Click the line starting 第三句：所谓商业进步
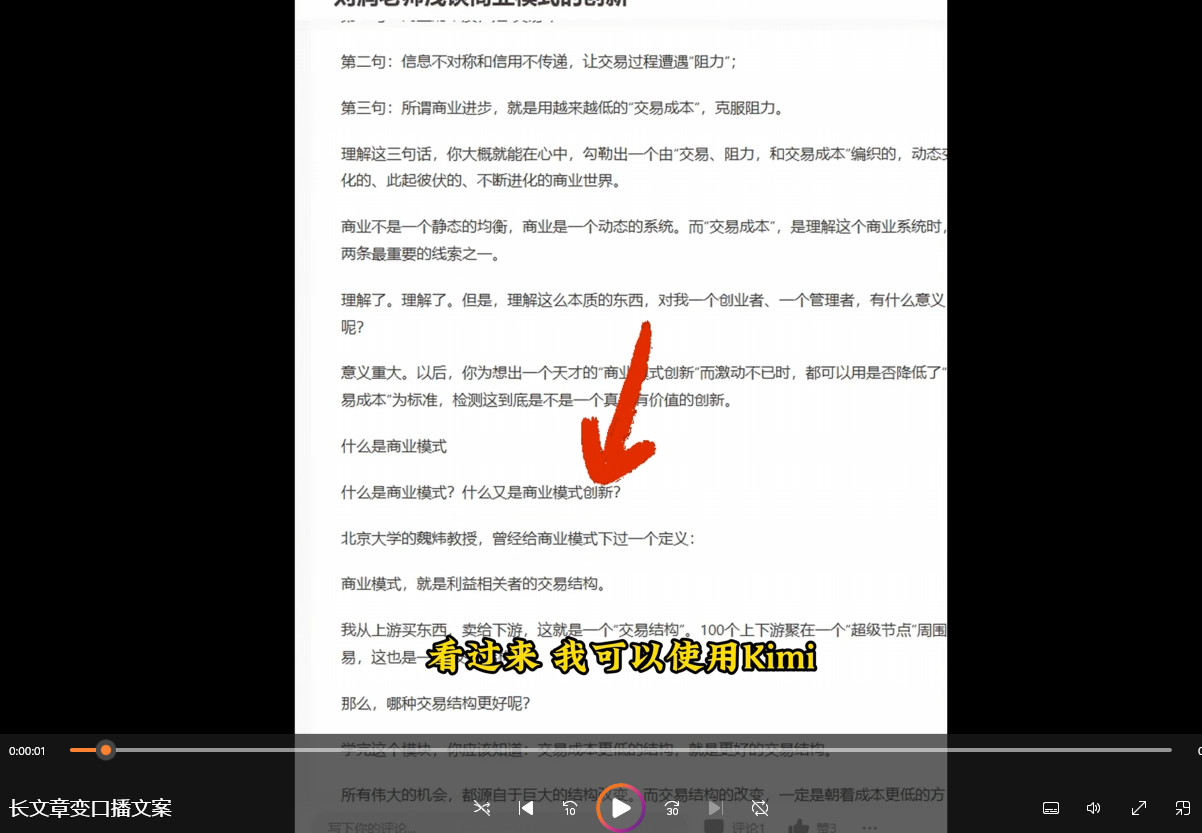Viewport: 1202px width, 833px height. [x=563, y=108]
